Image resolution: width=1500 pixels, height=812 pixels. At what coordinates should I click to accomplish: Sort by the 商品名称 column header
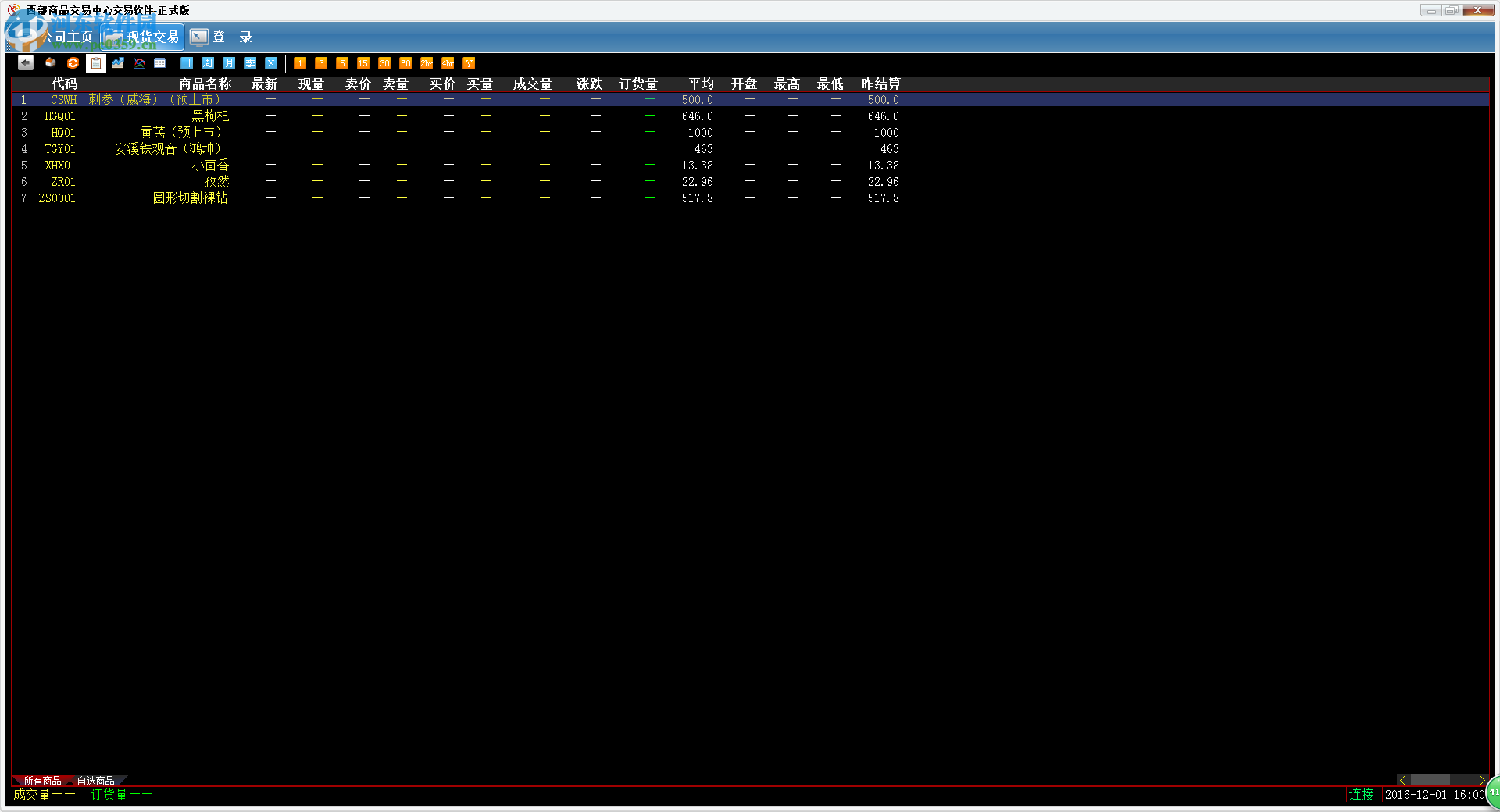coord(205,84)
